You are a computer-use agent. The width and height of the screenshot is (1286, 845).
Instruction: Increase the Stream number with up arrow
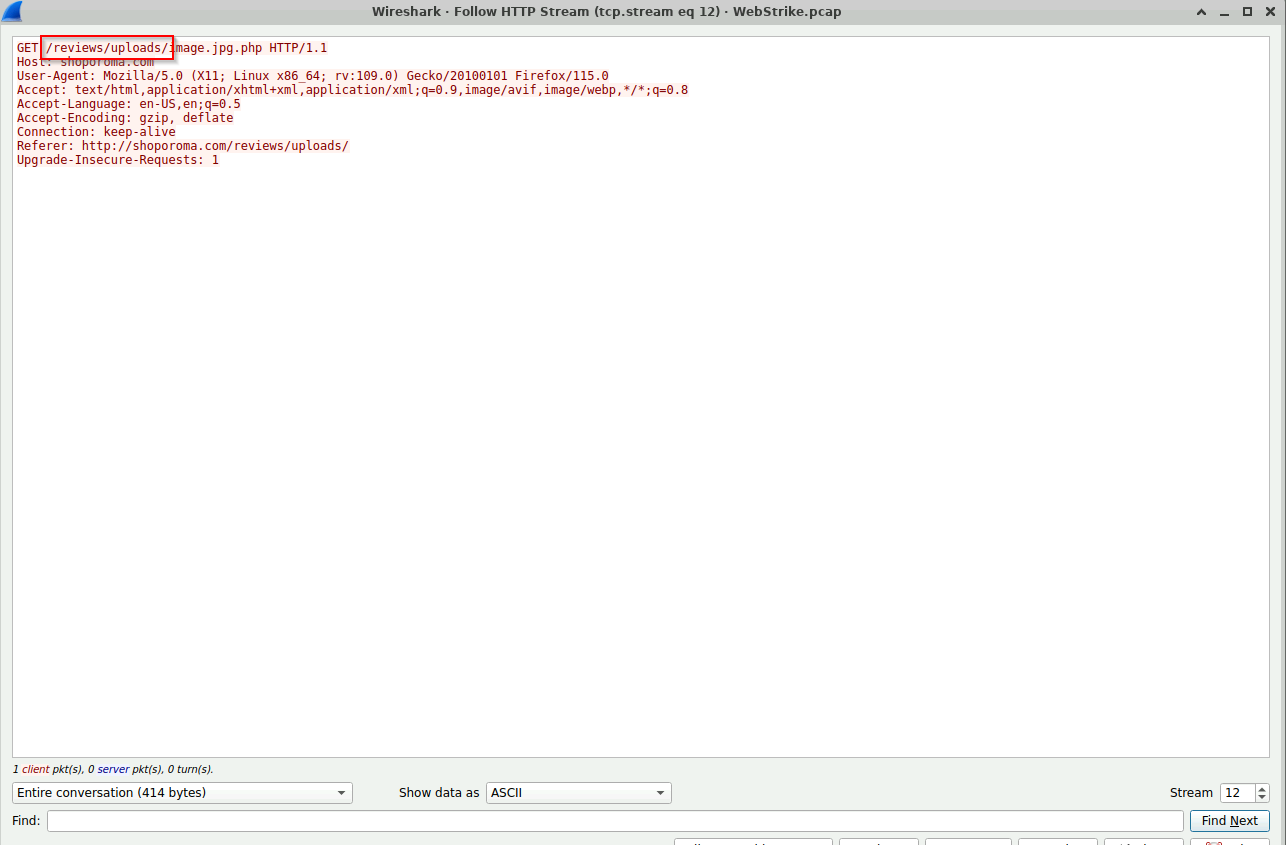click(x=1262, y=788)
